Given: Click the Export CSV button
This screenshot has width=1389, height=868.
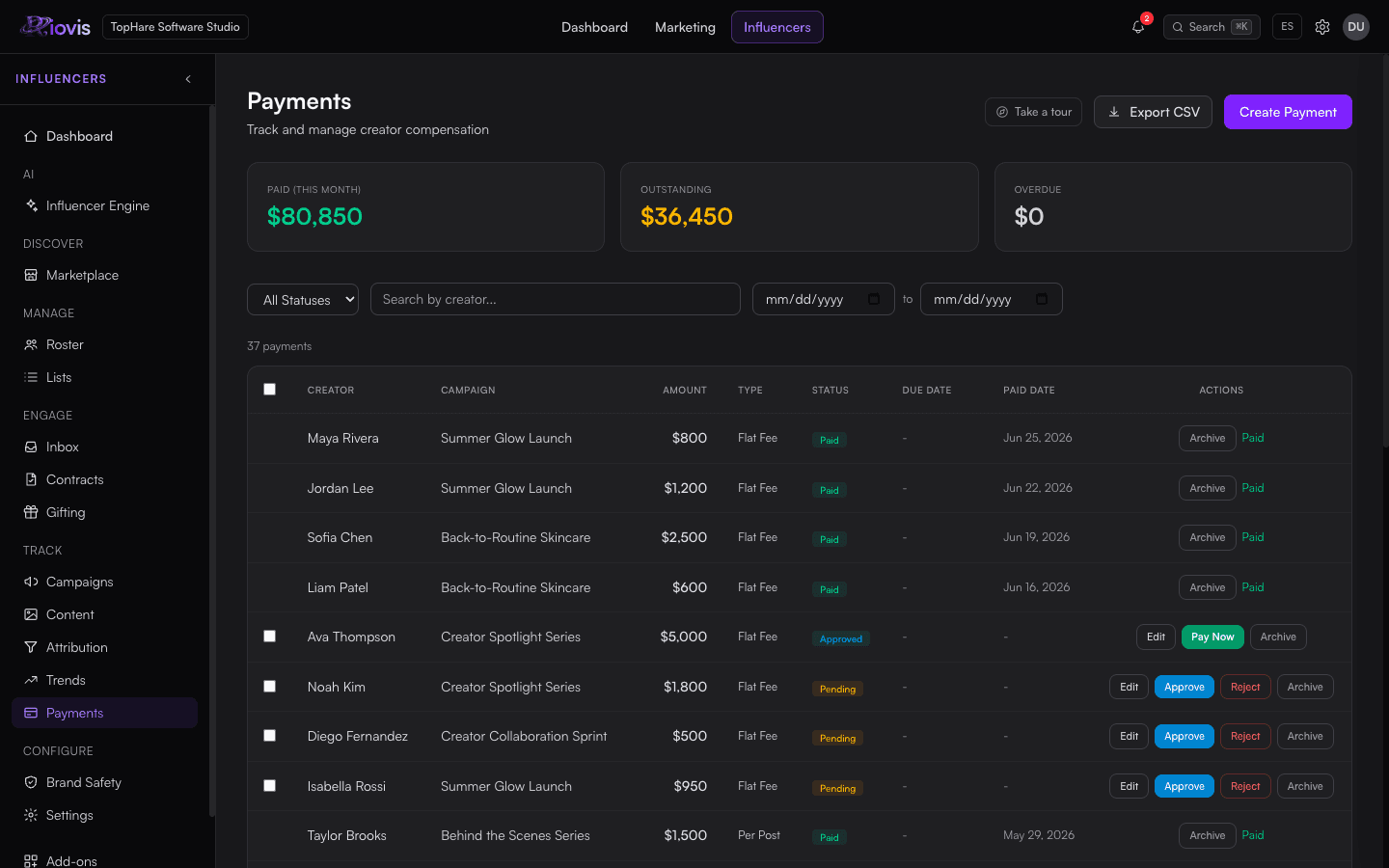Looking at the screenshot, I should tap(1153, 112).
